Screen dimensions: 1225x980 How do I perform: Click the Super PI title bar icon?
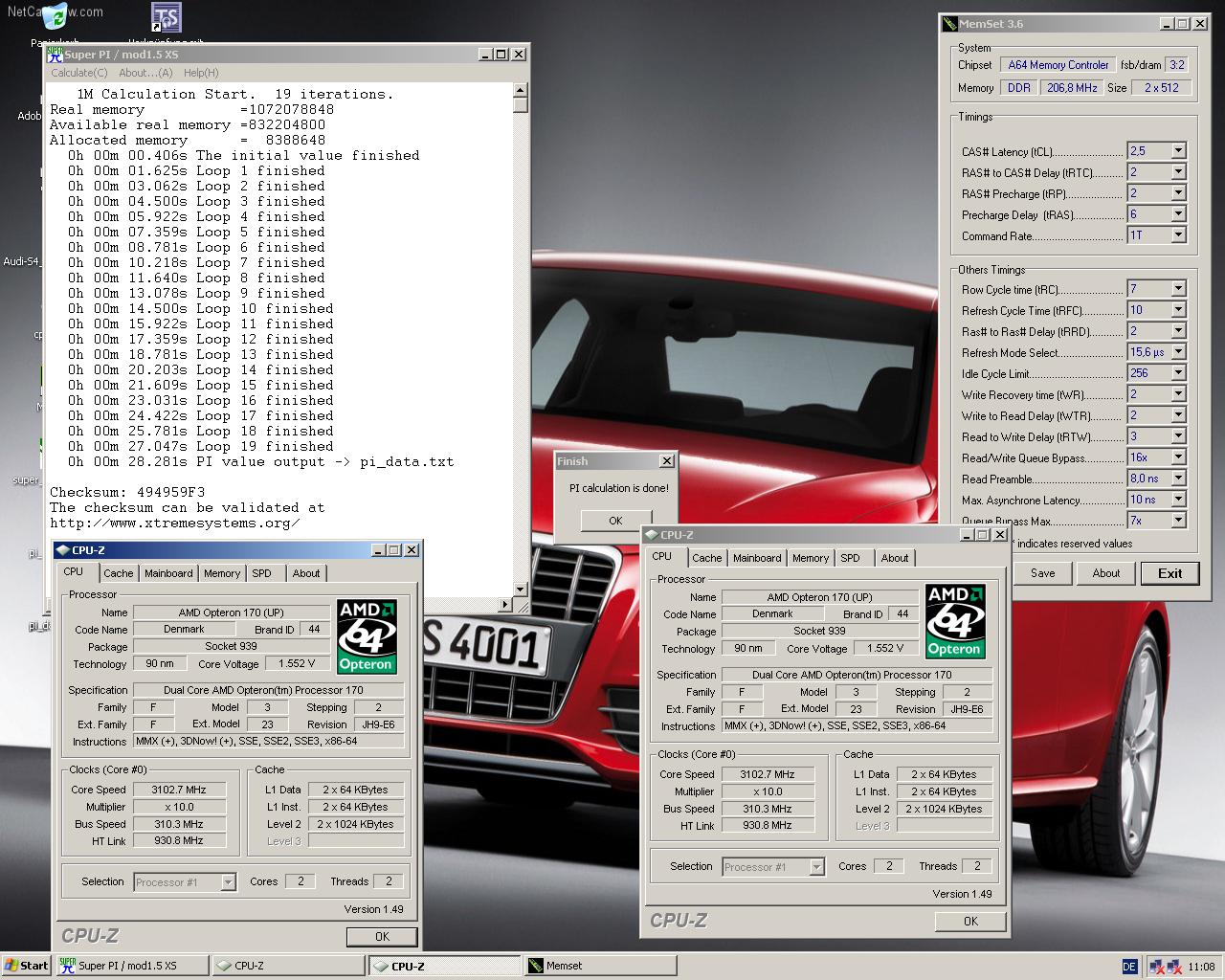pos(56,55)
